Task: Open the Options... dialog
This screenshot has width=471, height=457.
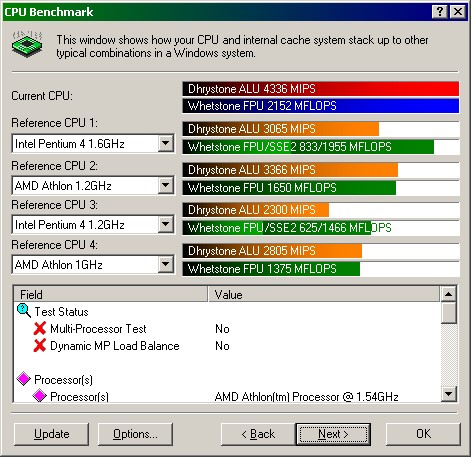Action: [135, 434]
